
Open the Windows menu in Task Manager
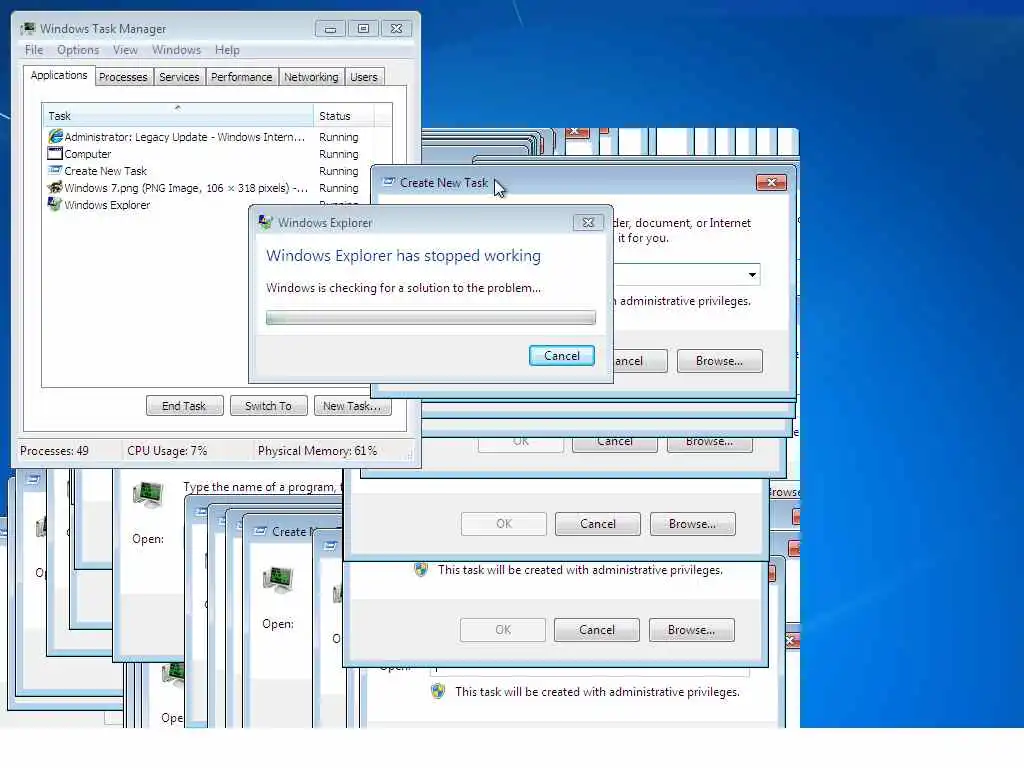click(176, 50)
